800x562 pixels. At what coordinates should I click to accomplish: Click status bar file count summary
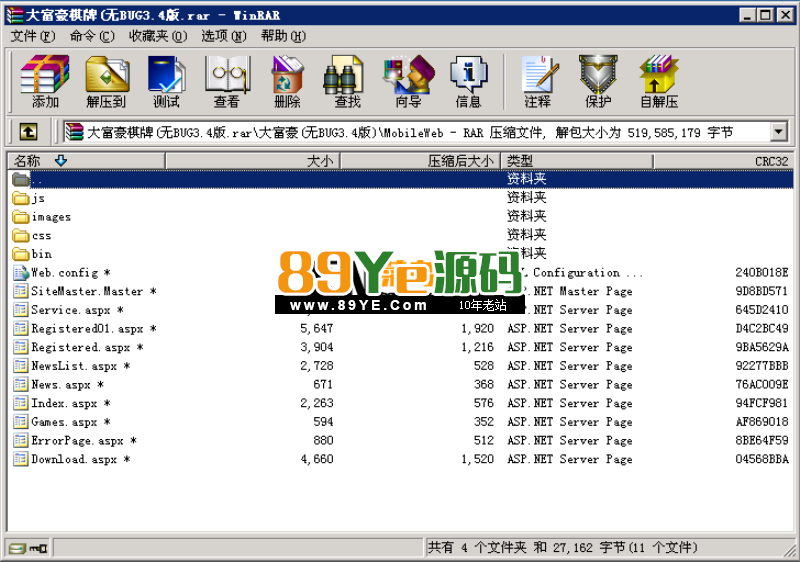click(562, 548)
